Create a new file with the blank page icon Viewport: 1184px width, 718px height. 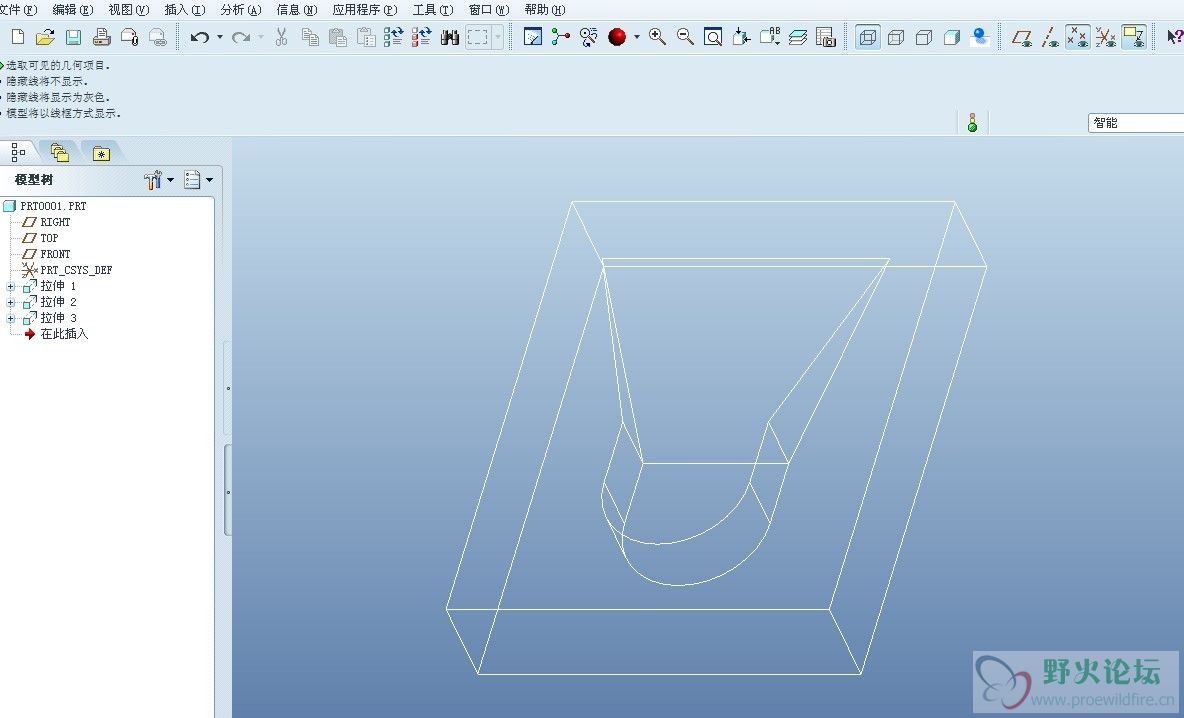(x=18, y=36)
